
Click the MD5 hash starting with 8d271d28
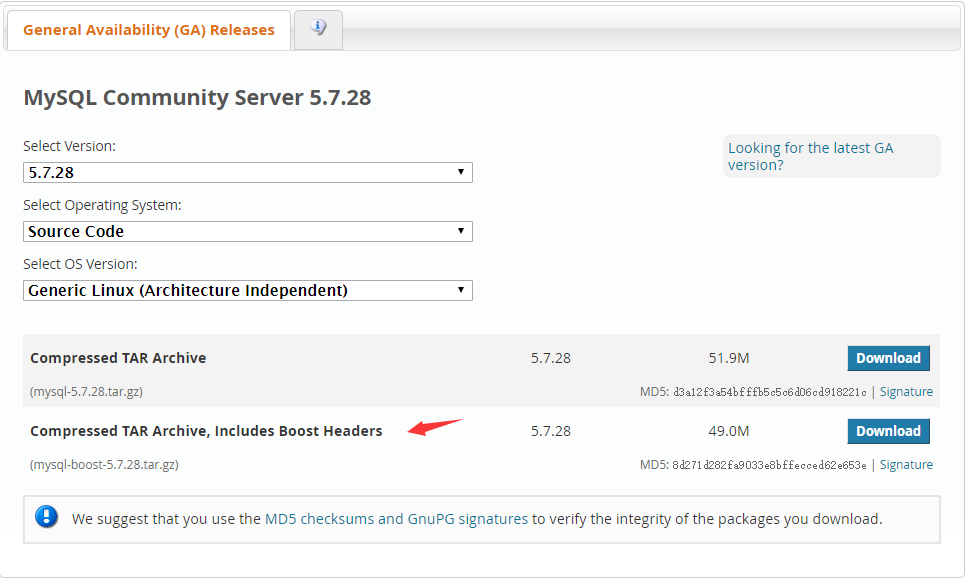(769, 465)
